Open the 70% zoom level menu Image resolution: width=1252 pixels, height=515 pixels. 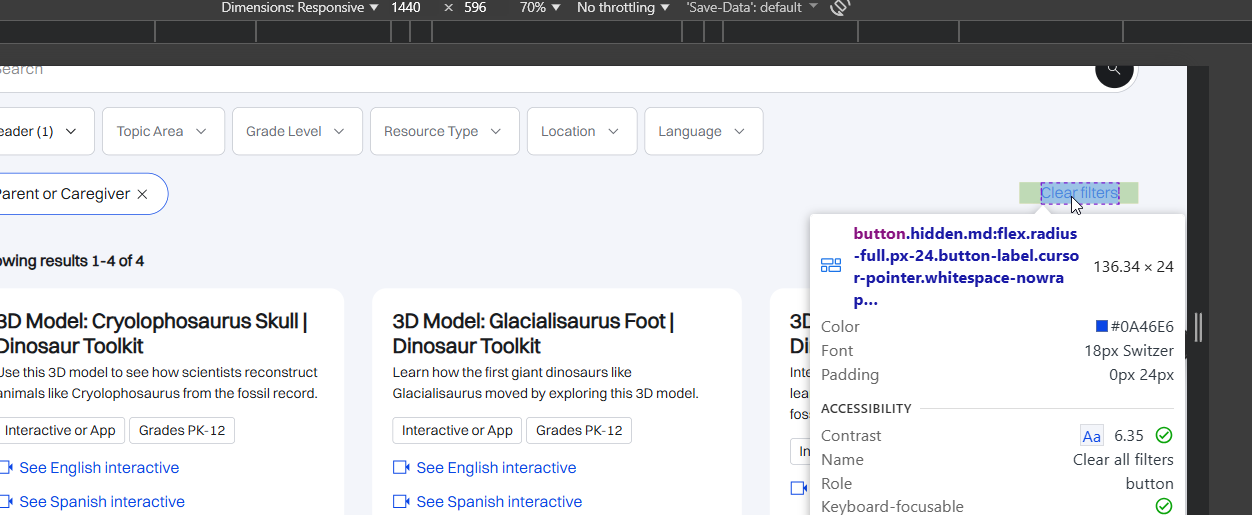539,8
